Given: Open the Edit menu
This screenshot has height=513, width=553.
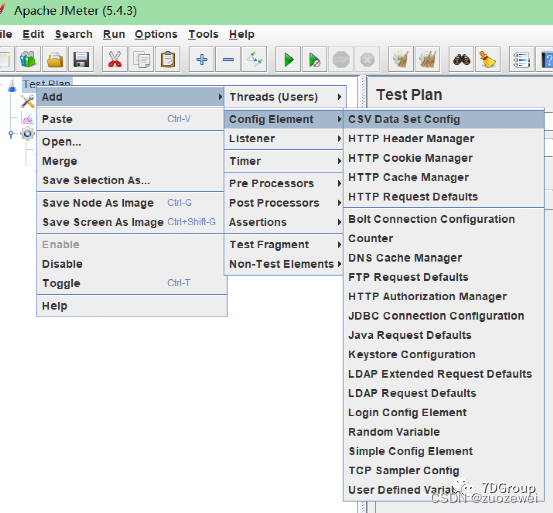Looking at the screenshot, I should click(x=33, y=34).
